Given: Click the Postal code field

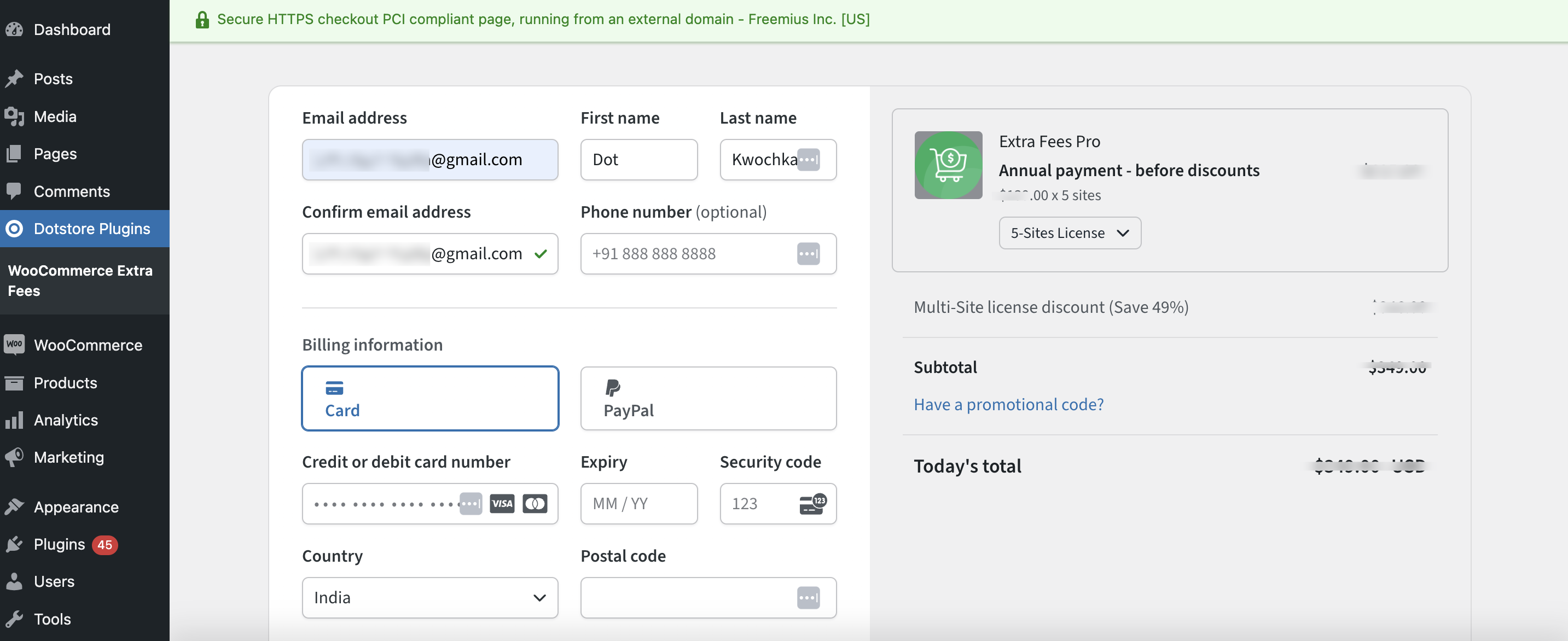Looking at the screenshot, I should coord(708,598).
